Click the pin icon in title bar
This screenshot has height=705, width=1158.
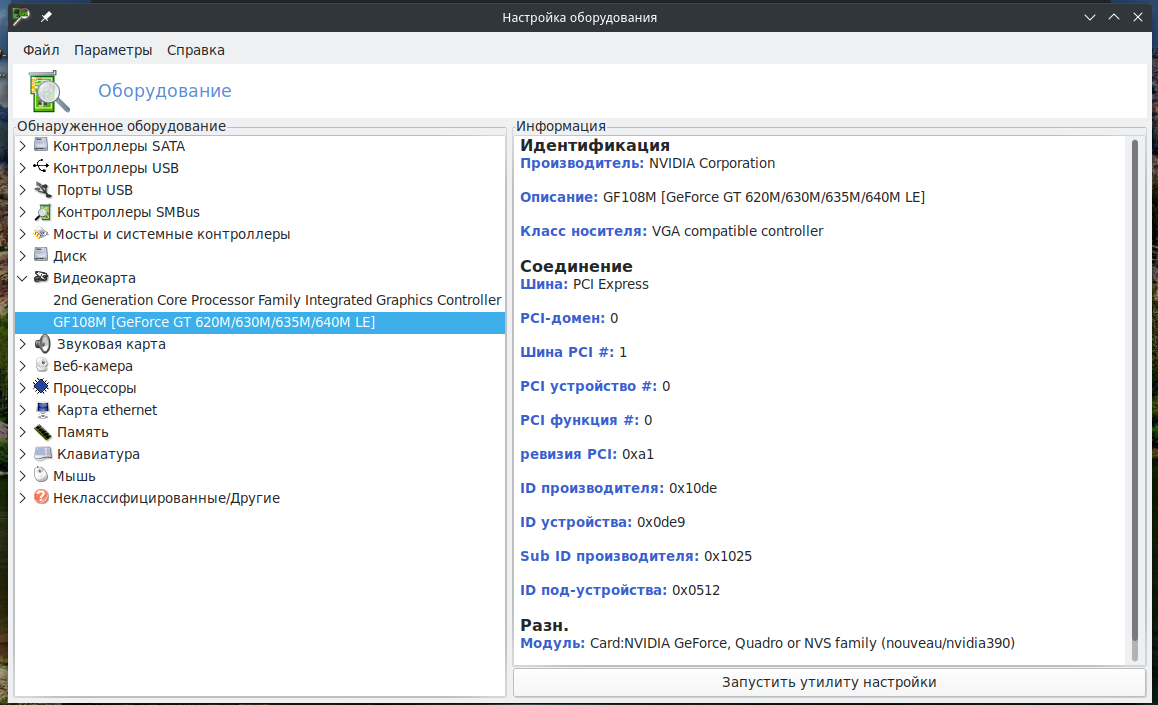pos(46,18)
